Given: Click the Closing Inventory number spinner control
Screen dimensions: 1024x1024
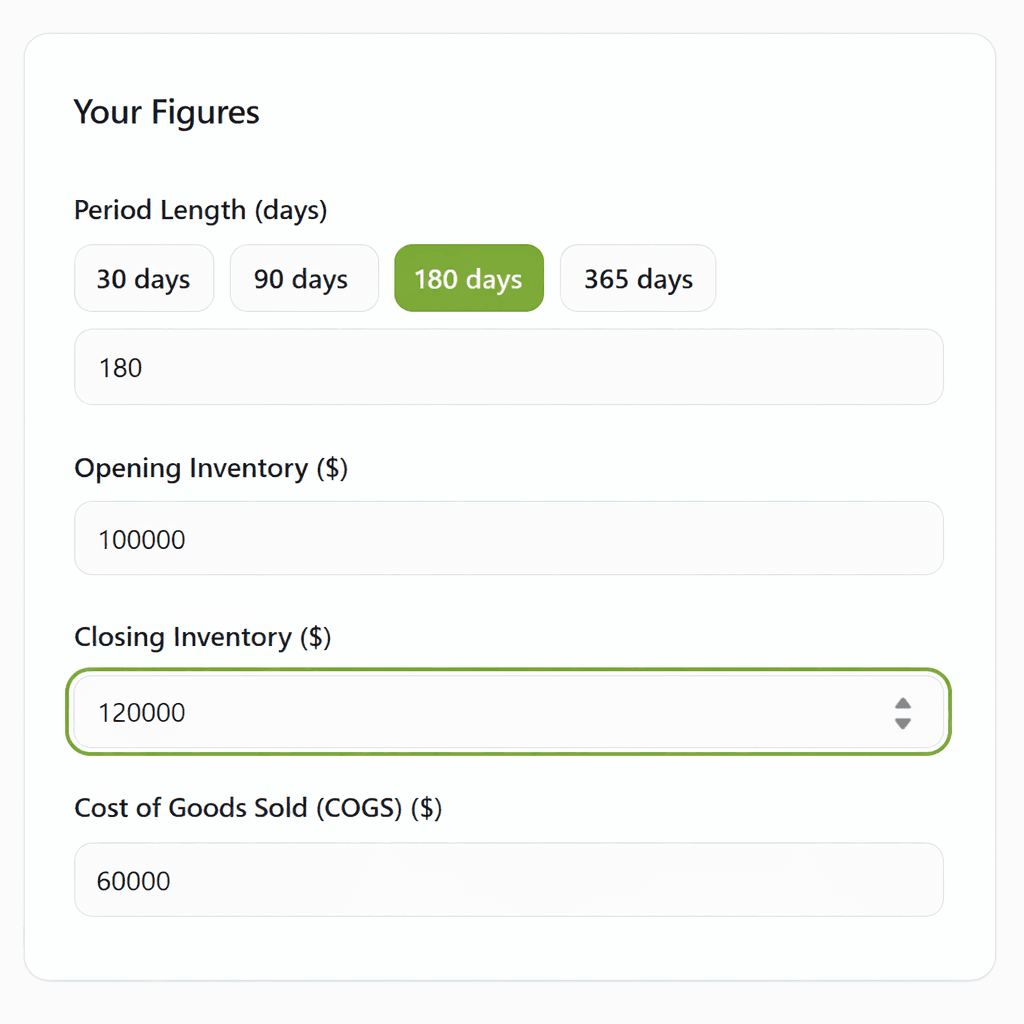Looking at the screenshot, I should pyautogui.click(x=903, y=712).
